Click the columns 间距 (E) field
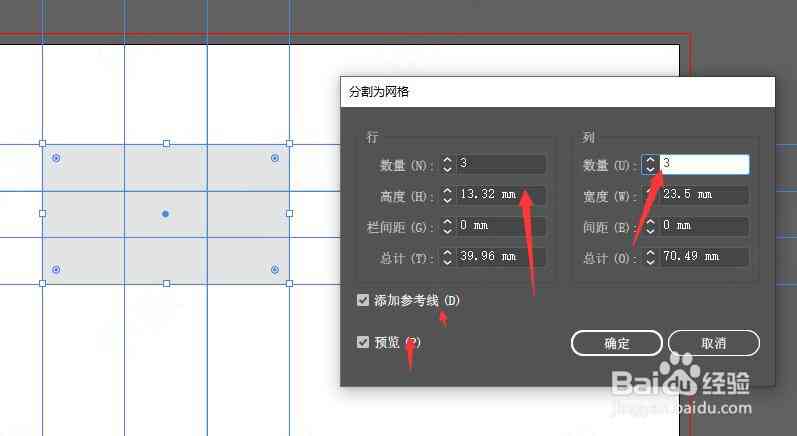 703,226
